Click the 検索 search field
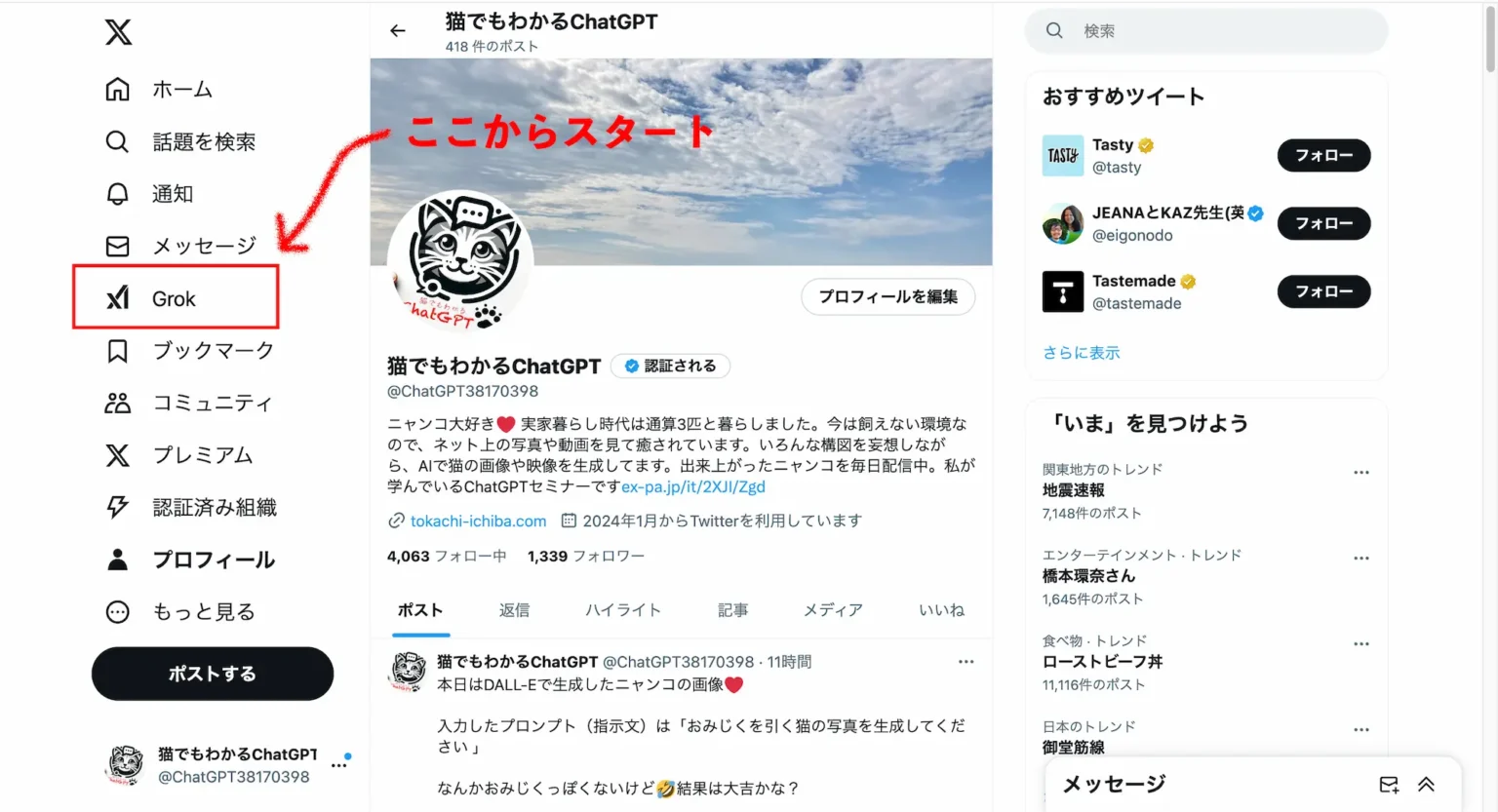This screenshot has height=812, width=1498. [x=1206, y=31]
